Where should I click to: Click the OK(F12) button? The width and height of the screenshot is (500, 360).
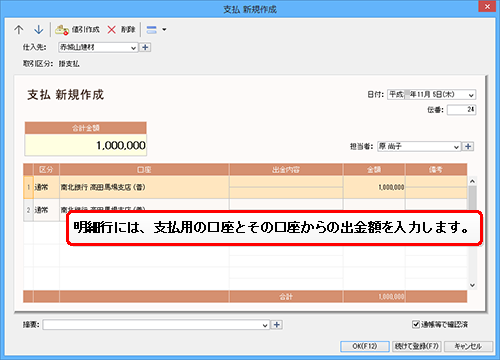point(365,346)
